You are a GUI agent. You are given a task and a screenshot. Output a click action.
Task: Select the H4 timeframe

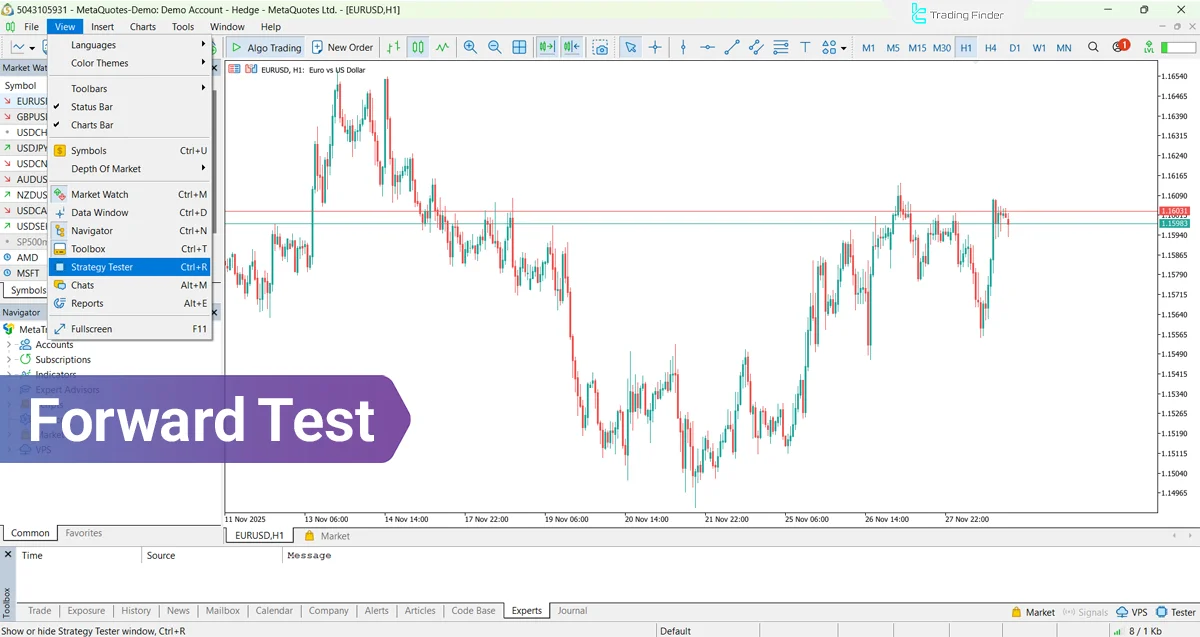989,47
